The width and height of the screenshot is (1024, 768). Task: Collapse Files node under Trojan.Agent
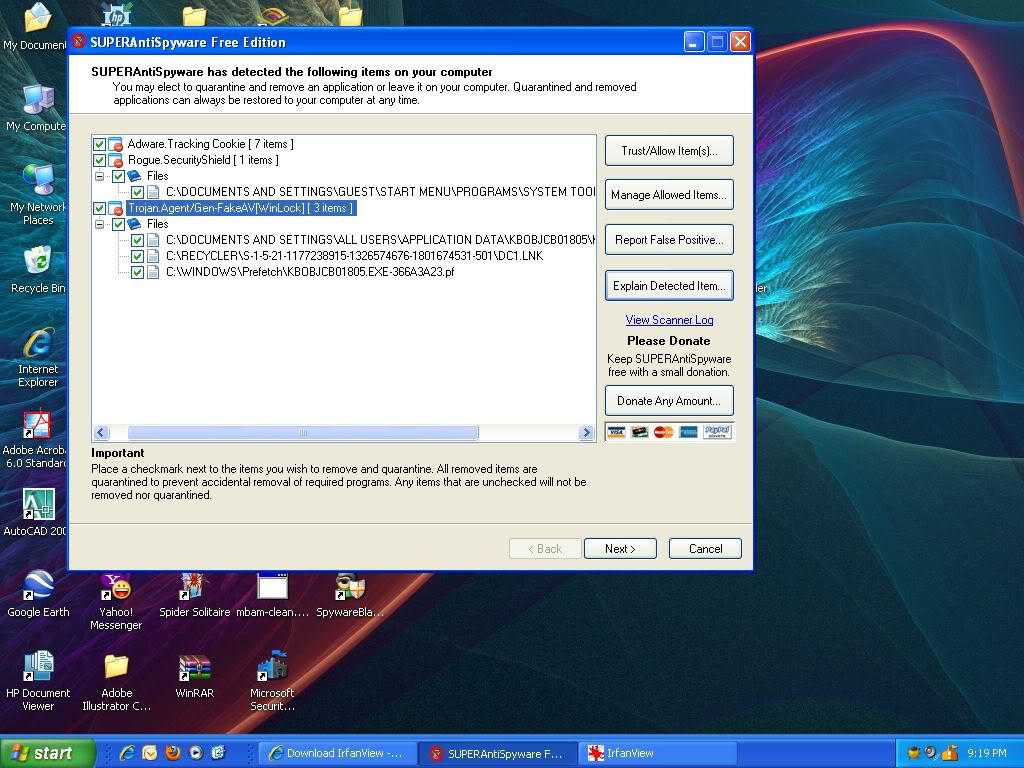[99, 224]
